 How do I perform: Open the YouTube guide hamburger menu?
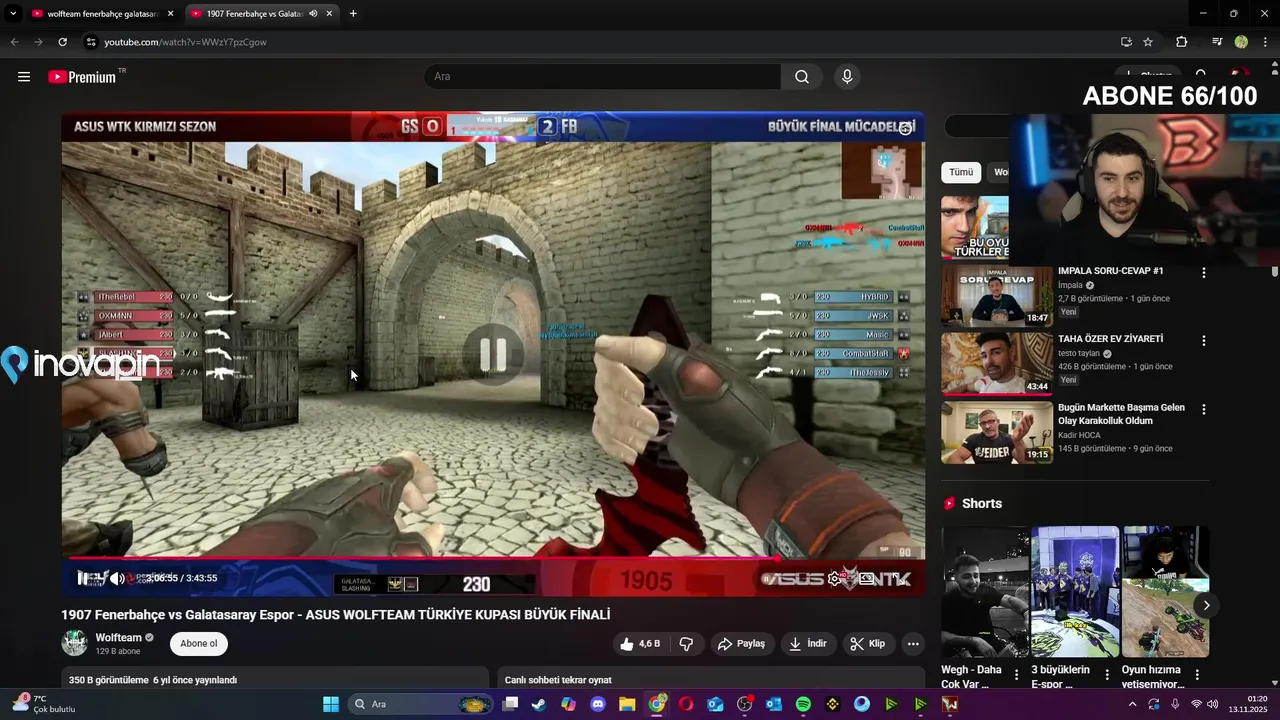point(24,77)
